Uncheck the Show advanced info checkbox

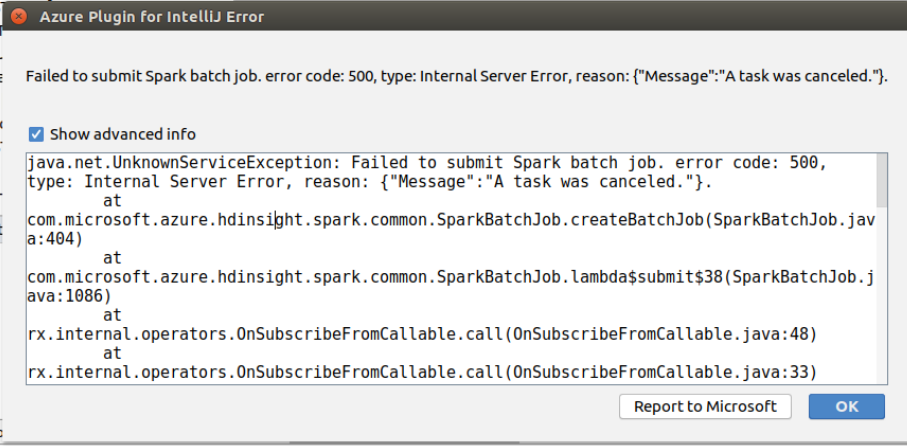(x=36, y=135)
